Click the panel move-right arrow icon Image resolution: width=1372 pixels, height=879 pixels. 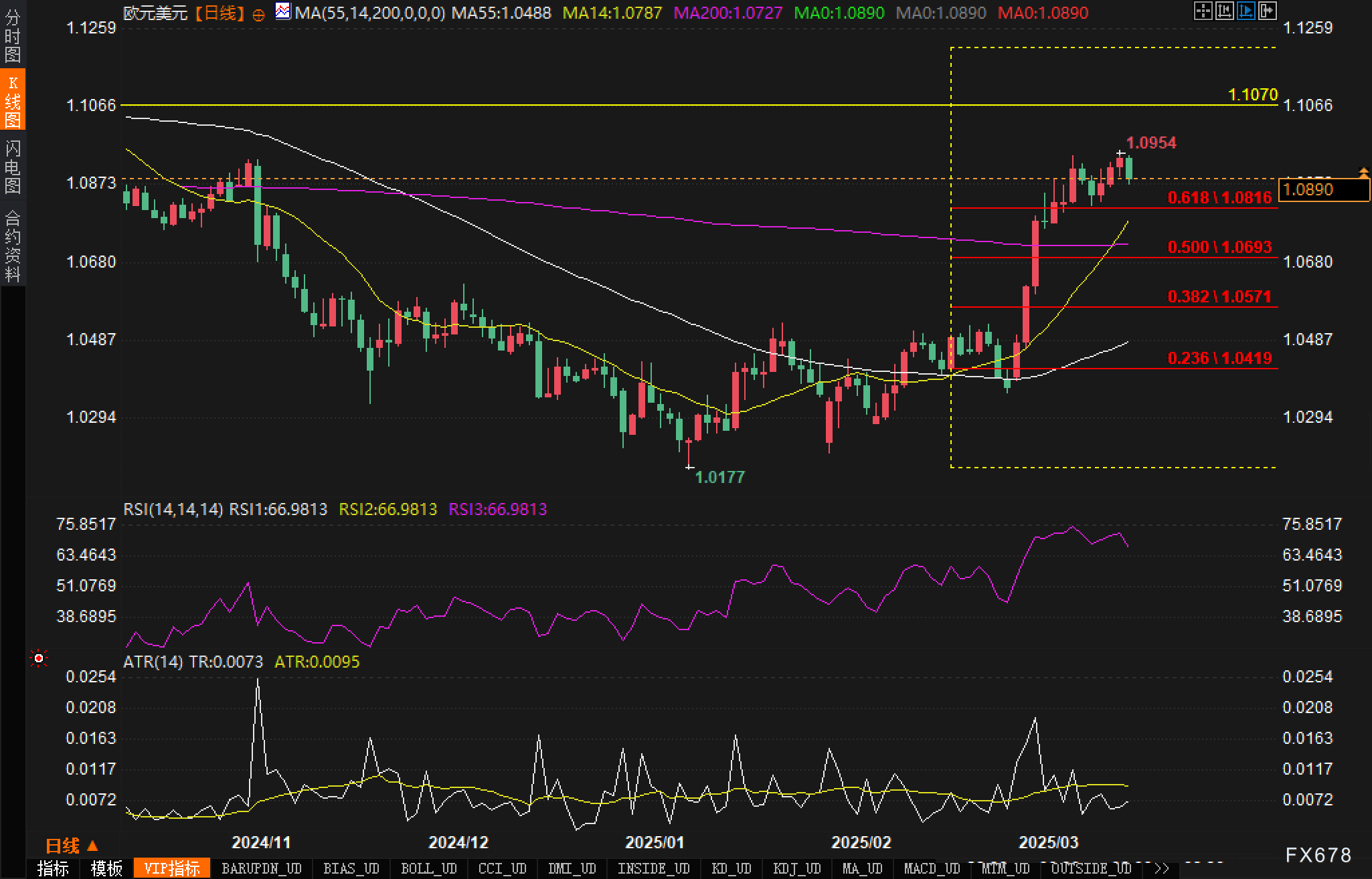(x=1267, y=11)
